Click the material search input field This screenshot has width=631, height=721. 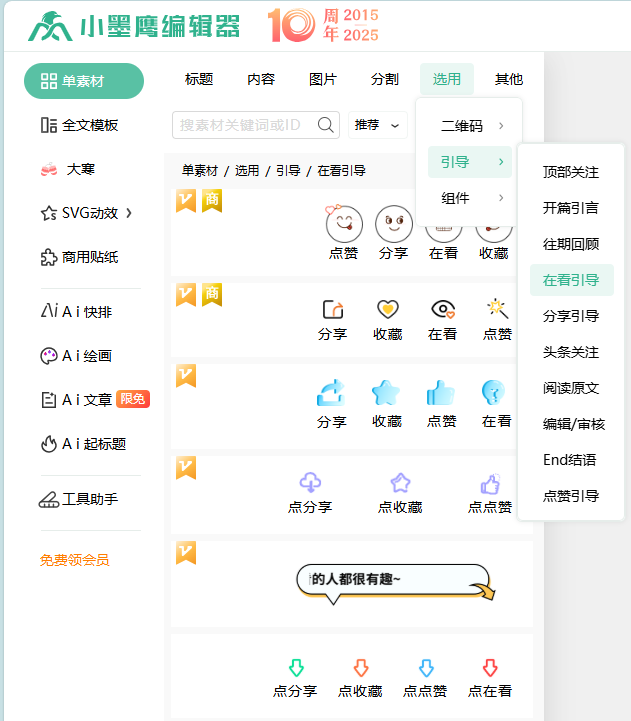pyautogui.click(x=245, y=125)
